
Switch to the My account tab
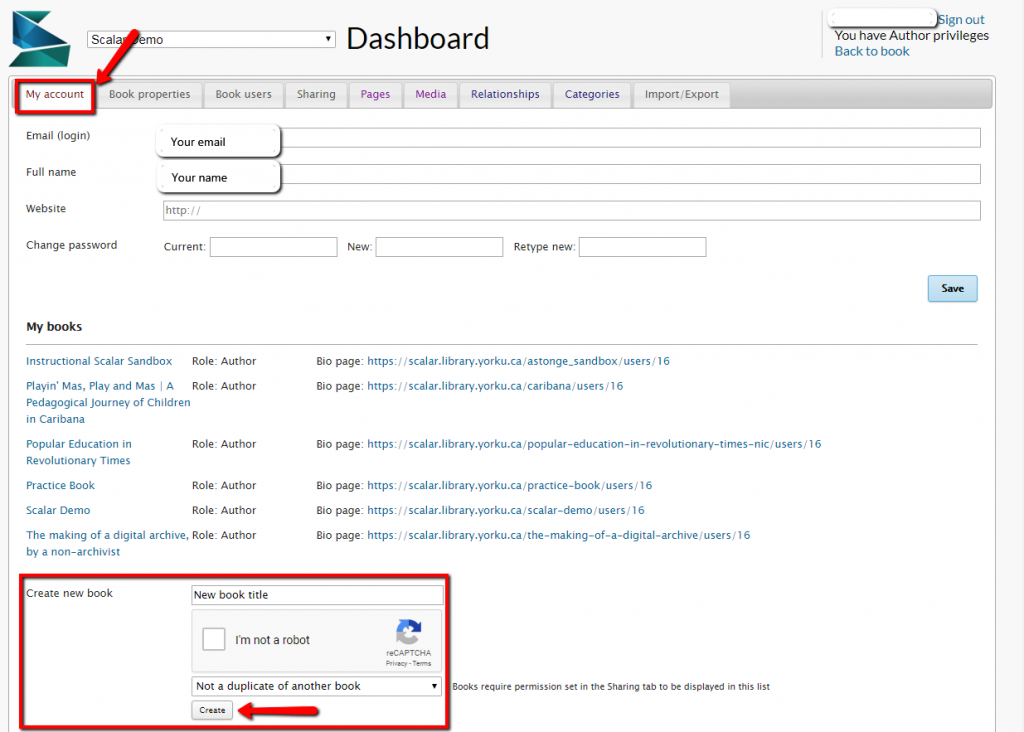(x=55, y=95)
